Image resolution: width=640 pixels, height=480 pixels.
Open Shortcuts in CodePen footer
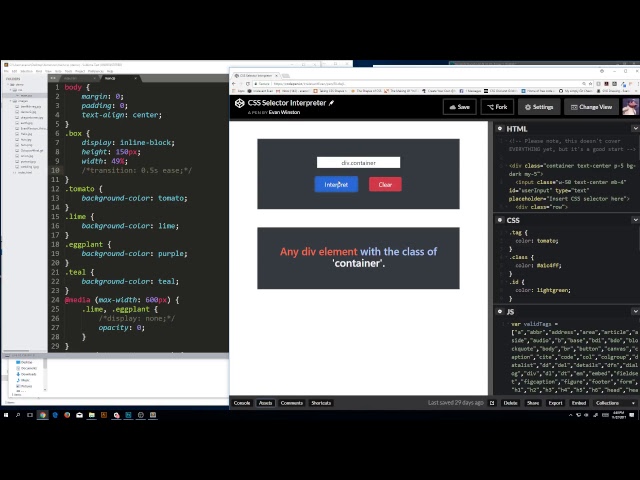pyautogui.click(x=321, y=403)
